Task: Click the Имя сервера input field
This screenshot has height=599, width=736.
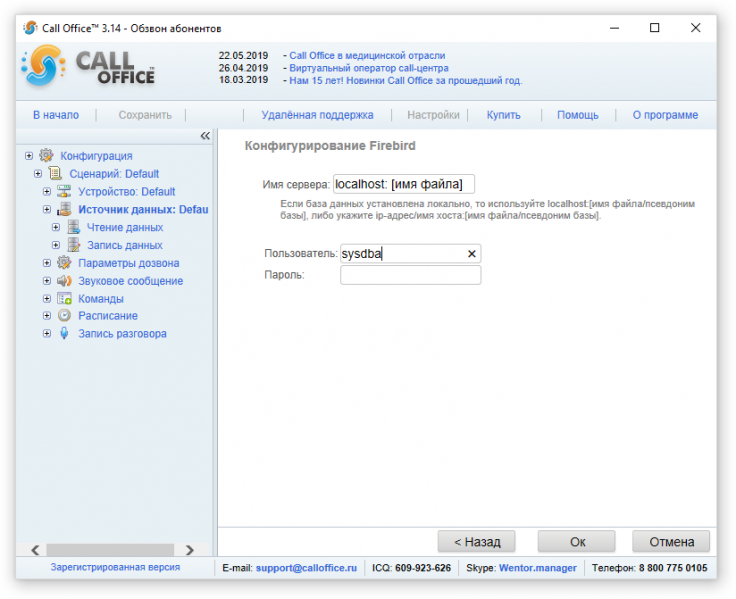Action: (x=404, y=184)
